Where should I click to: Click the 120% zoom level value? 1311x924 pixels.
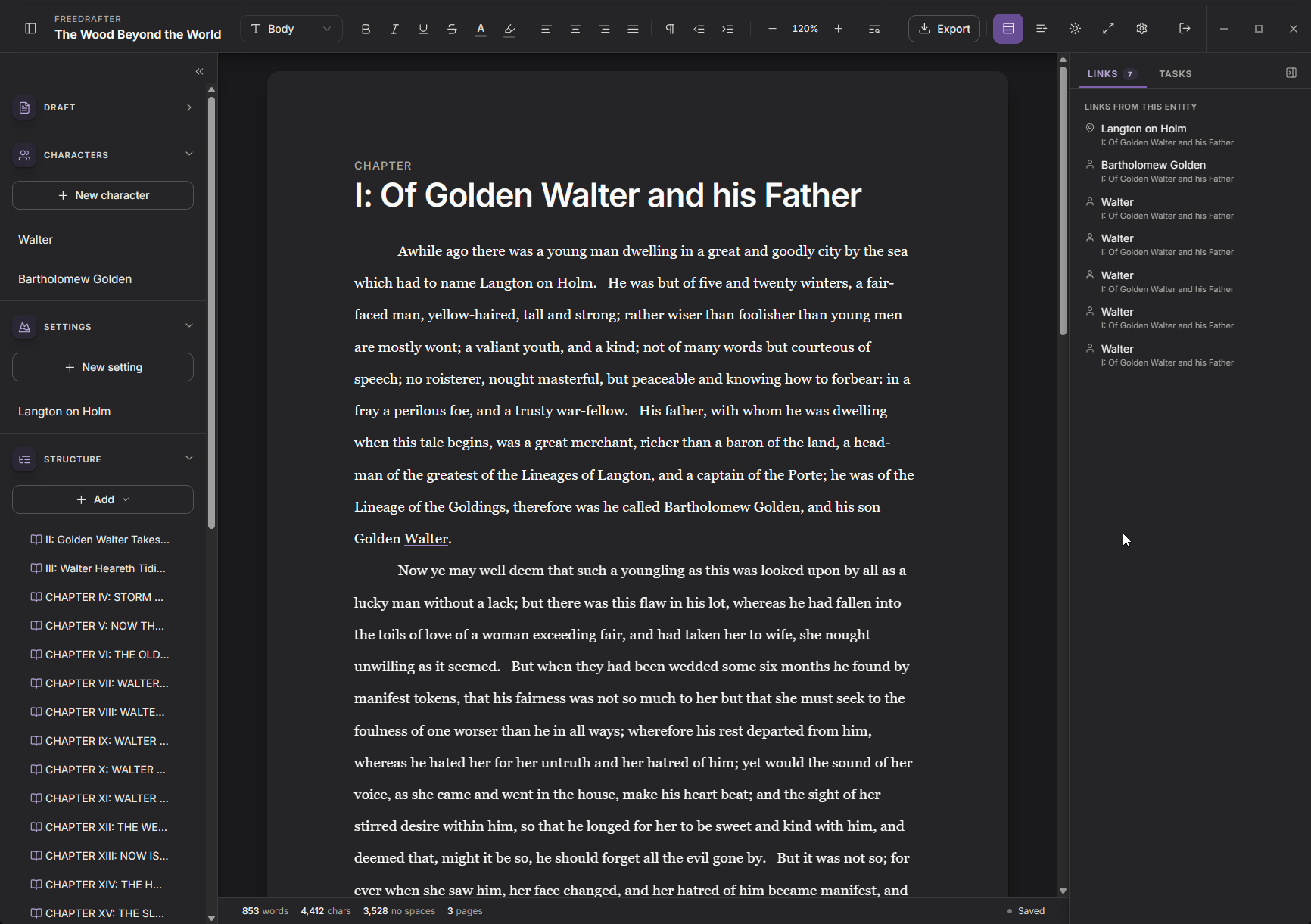coord(805,29)
